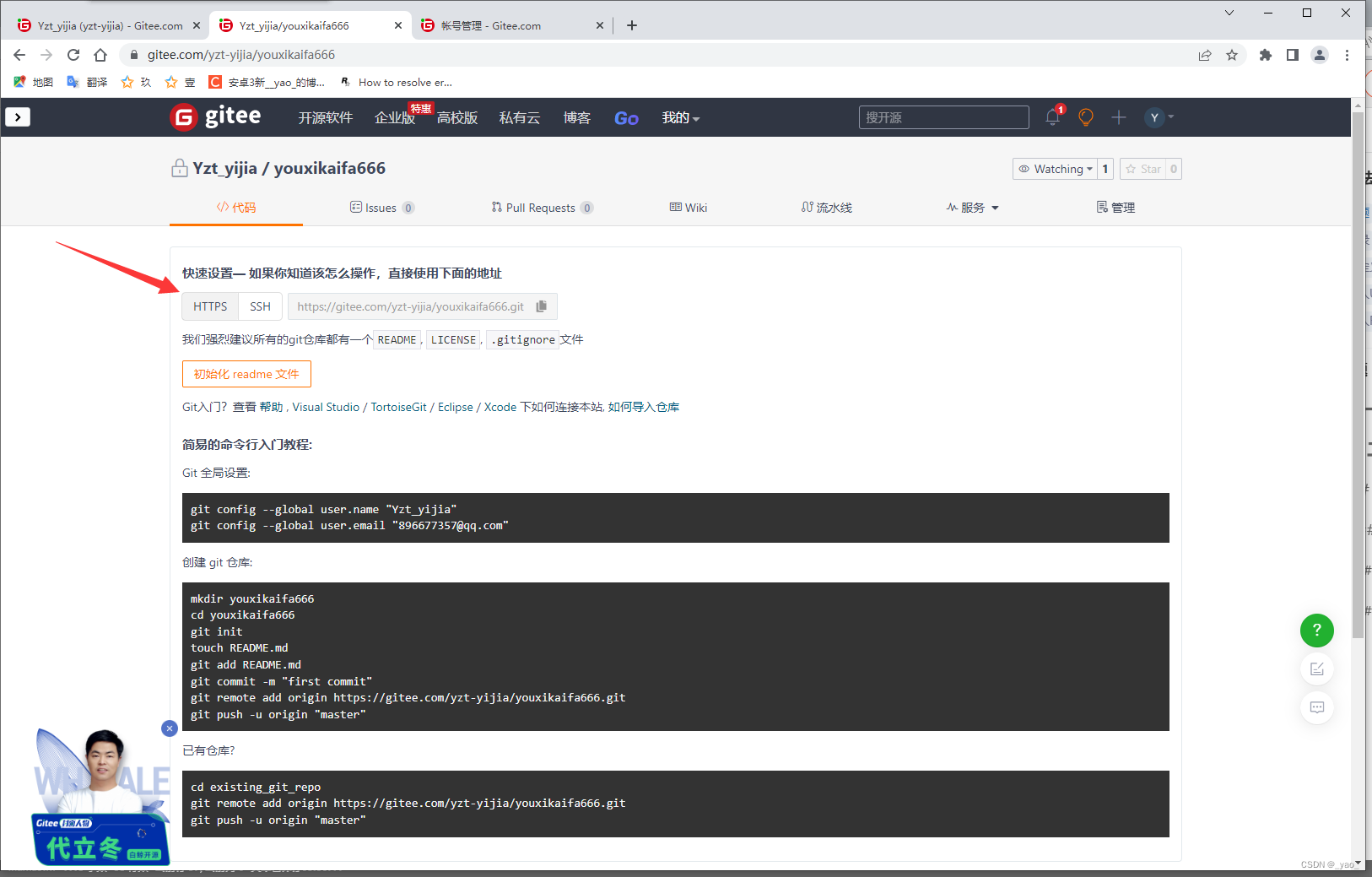This screenshot has width=1372, height=877.
Task: Open the Watching dropdown
Action: click(x=1055, y=169)
